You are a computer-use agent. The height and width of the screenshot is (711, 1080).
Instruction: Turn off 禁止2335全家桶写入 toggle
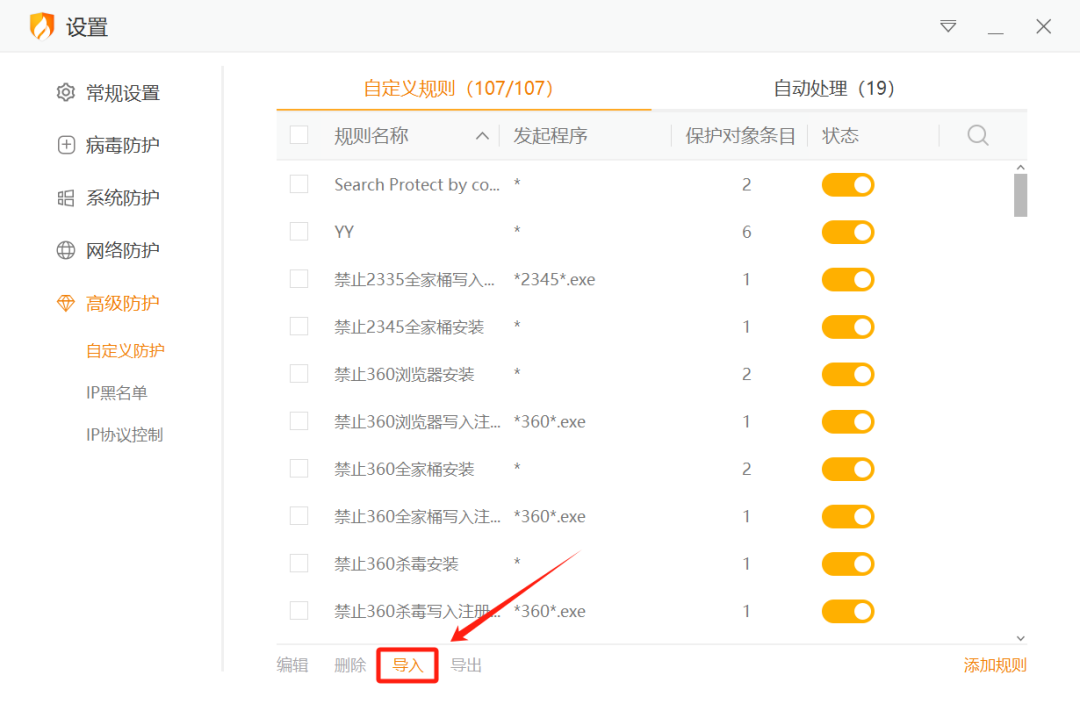coord(848,280)
